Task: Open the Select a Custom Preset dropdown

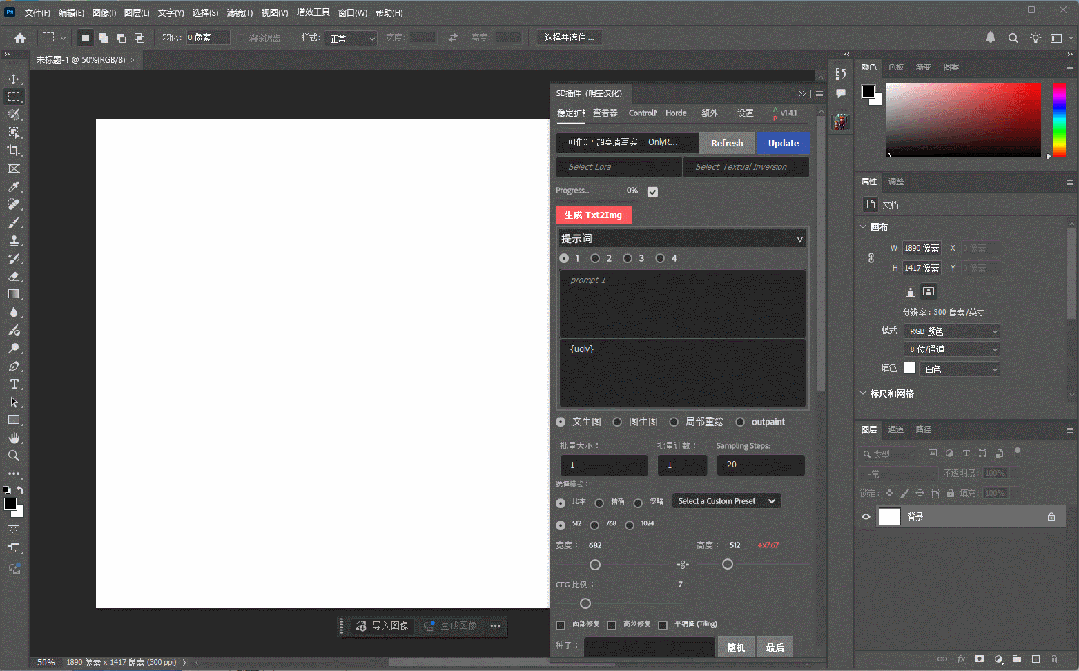Action: click(726, 501)
